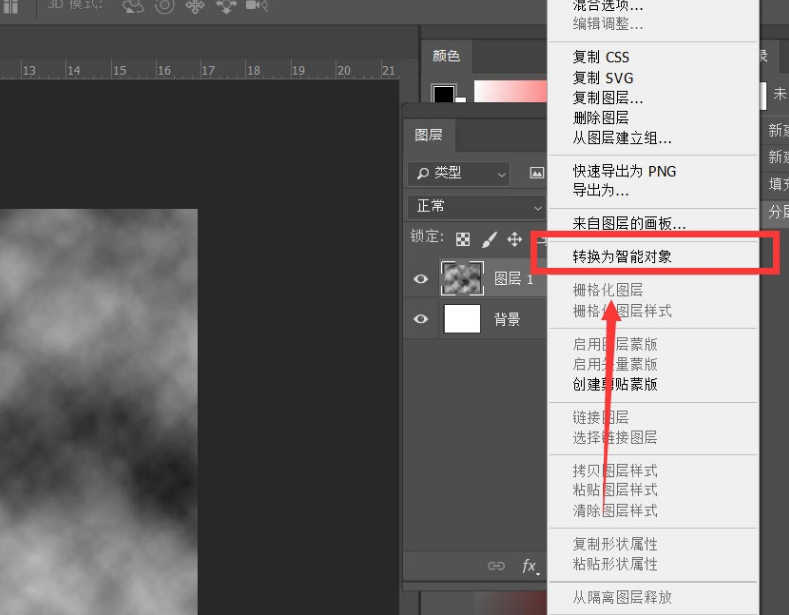Image resolution: width=789 pixels, height=615 pixels.
Task: Click the lock image pixels brush icon
Action: pos(489,240)
